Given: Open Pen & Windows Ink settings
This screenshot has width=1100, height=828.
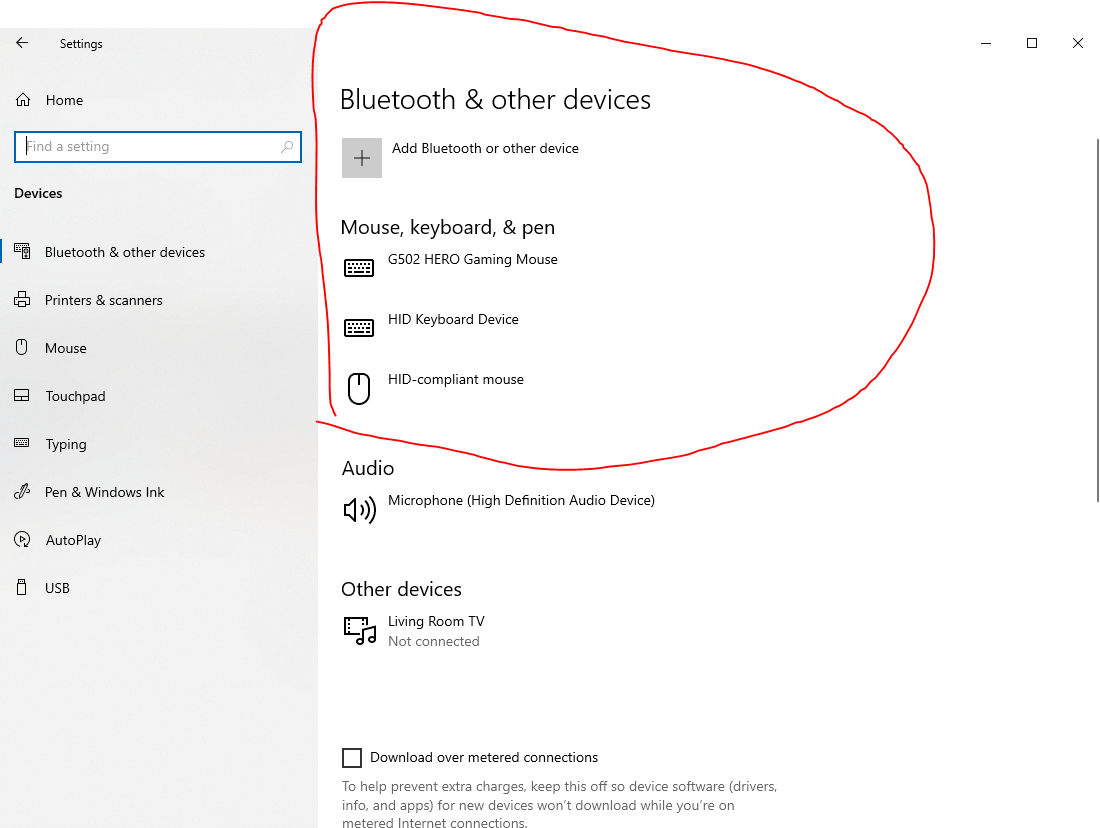Looking at the screenshot, I should [105, 492].
